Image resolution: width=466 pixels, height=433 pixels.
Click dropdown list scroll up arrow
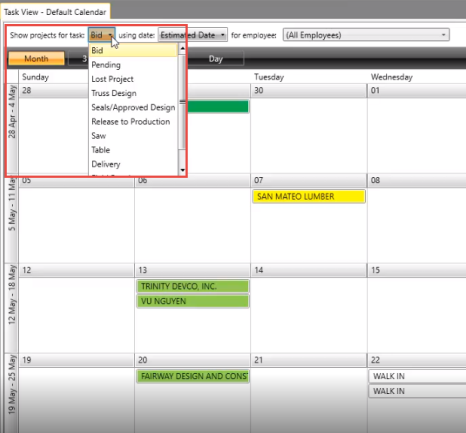click(x=182, y=49)
